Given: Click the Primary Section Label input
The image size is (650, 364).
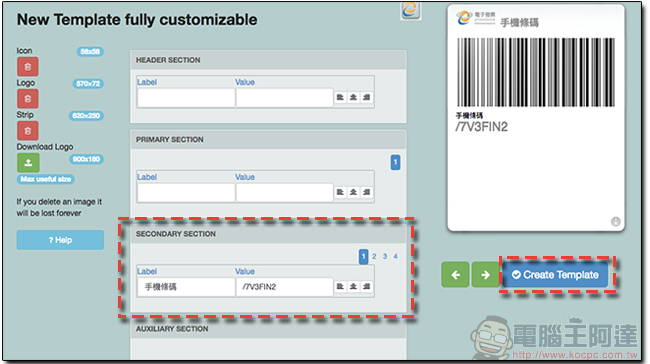Looking at the screenshot, I should pos(186,192).
